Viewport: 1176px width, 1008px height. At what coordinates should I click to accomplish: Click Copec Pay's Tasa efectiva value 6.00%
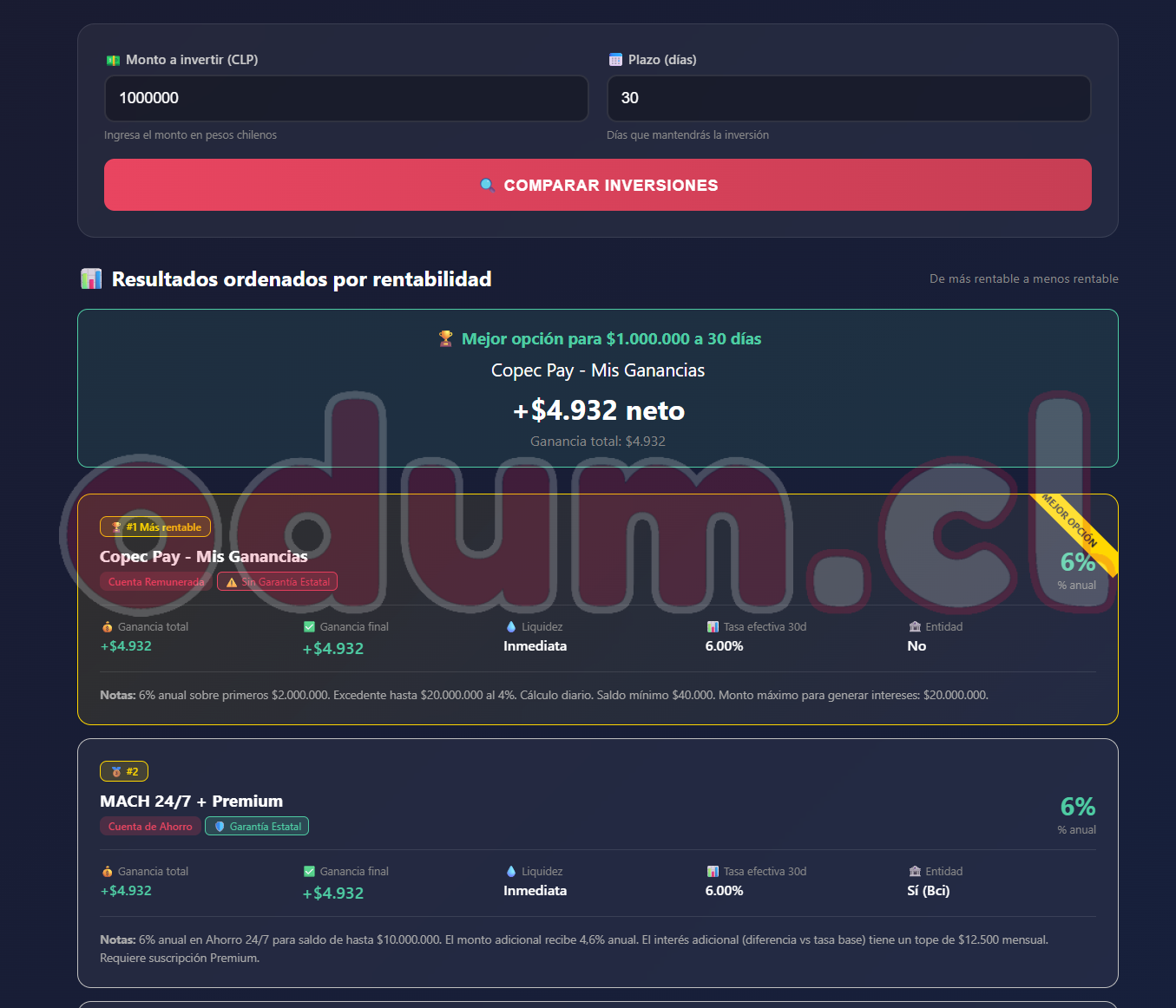click(x=725, y=646)
